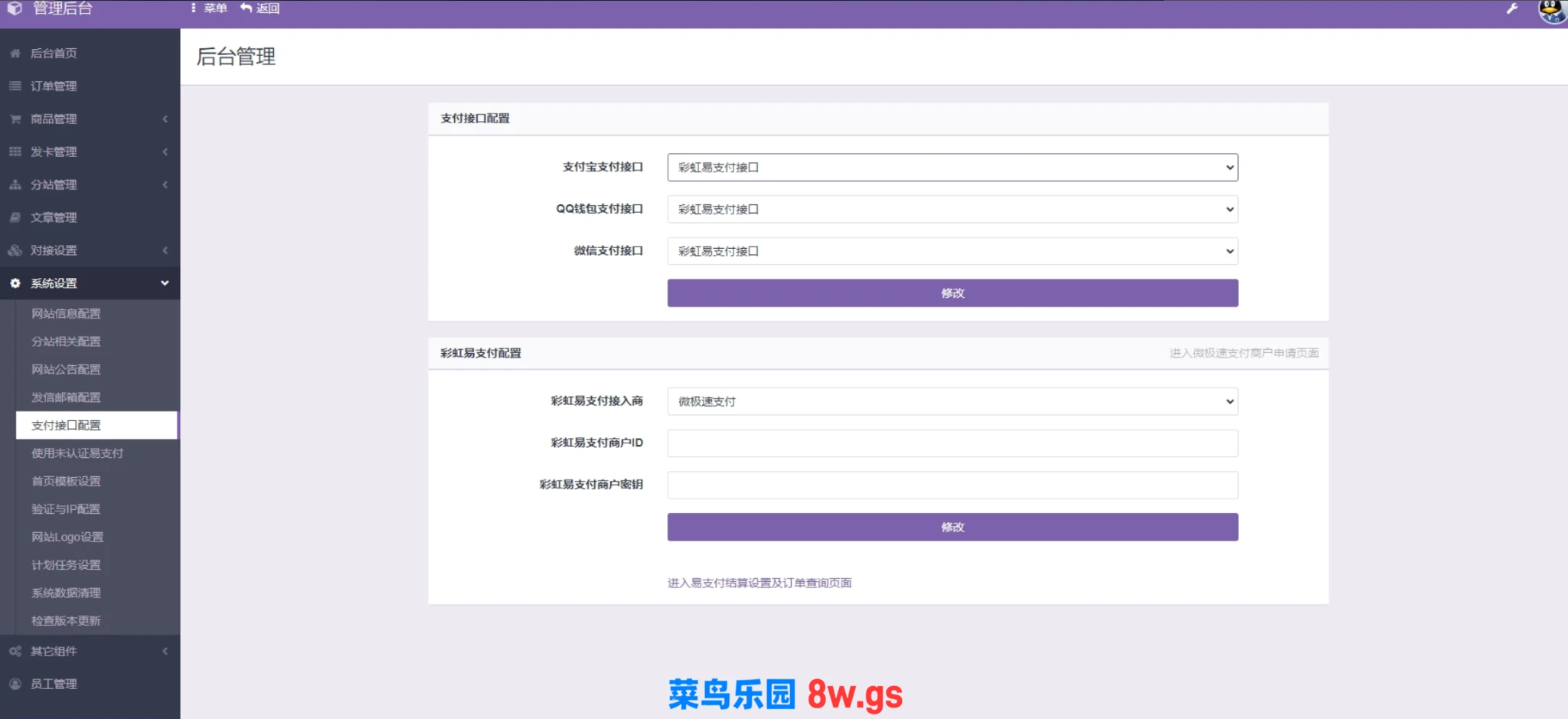The height and width of the screenshot is (719, 1568).
Task: Click the cubes icon next to 对接设置
Action: [15, 251]
